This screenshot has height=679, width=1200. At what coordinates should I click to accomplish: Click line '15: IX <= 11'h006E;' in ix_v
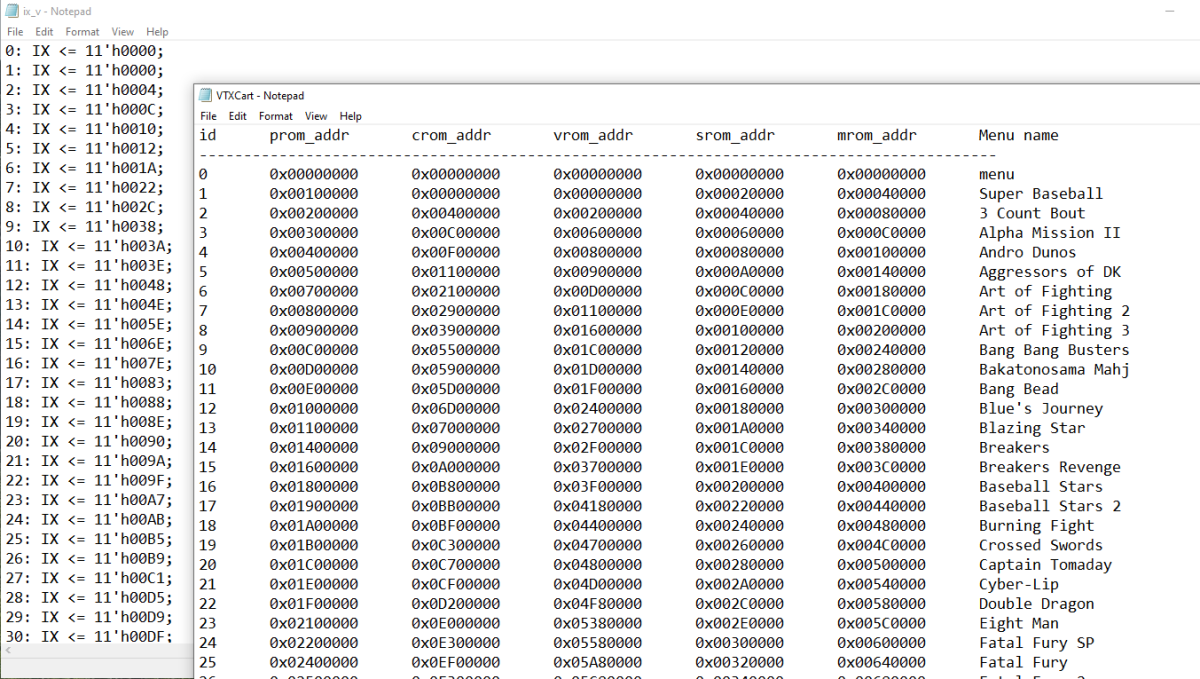click(x=89, y=344)
